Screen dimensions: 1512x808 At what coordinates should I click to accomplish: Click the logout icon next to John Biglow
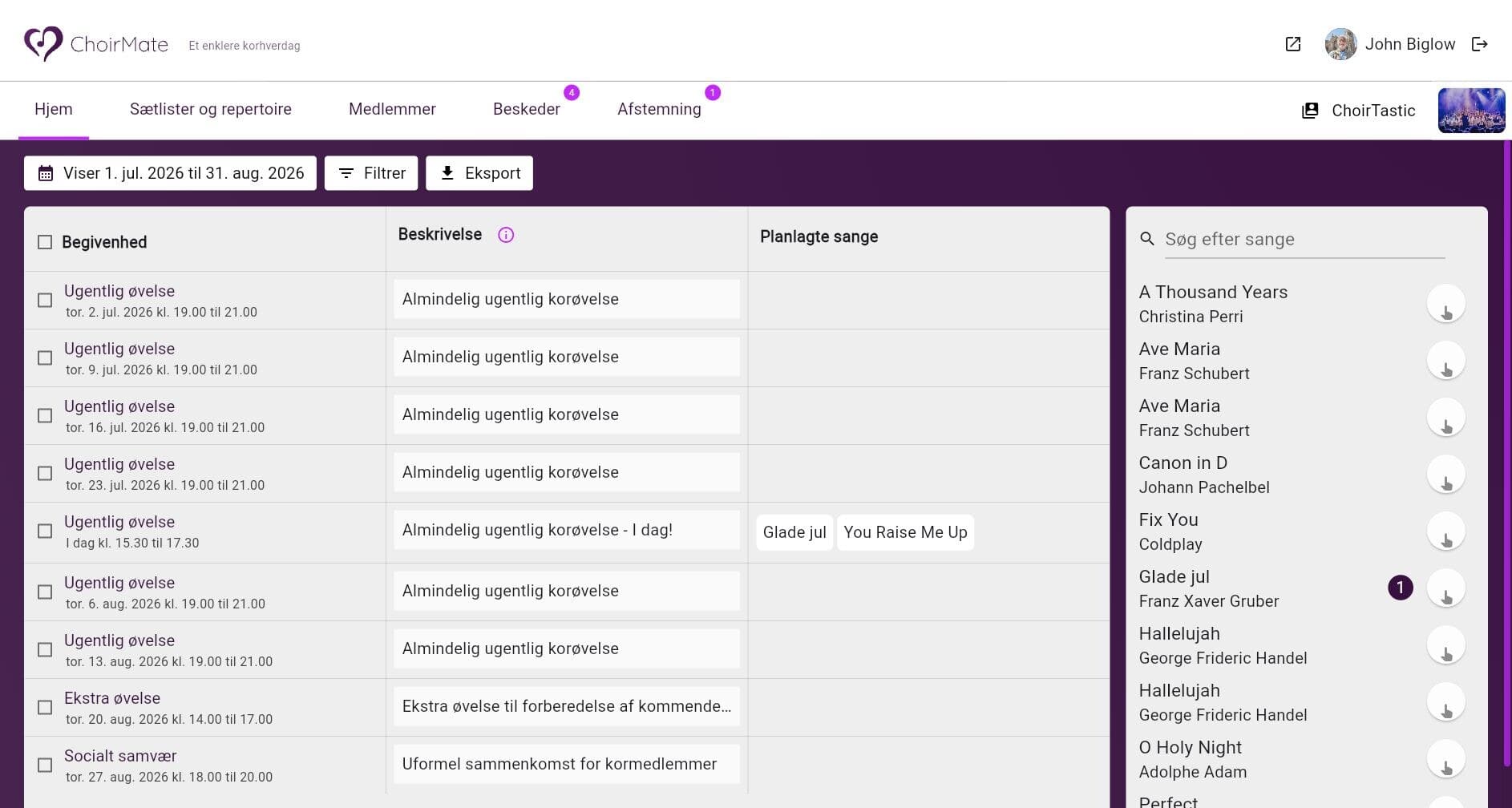tap(1480, 44)
